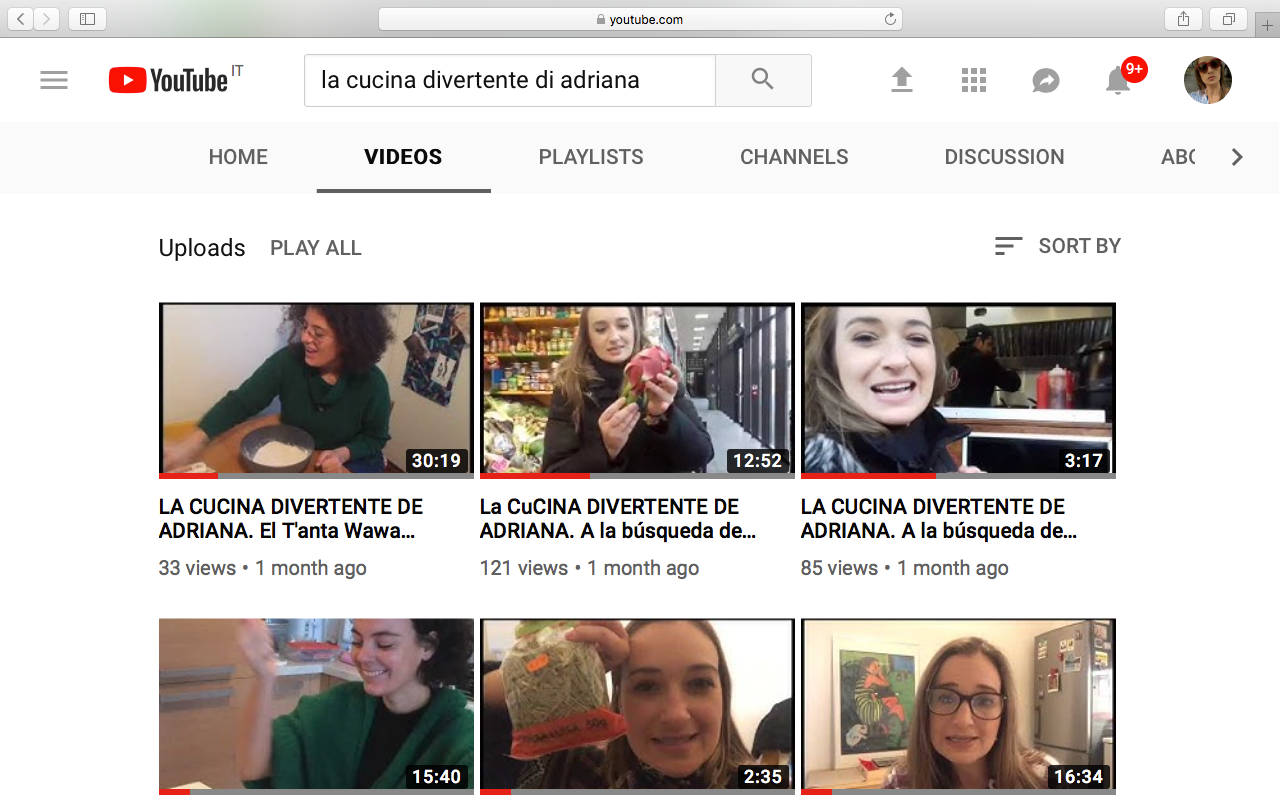Reload the page in Safari

coord(889,19)
